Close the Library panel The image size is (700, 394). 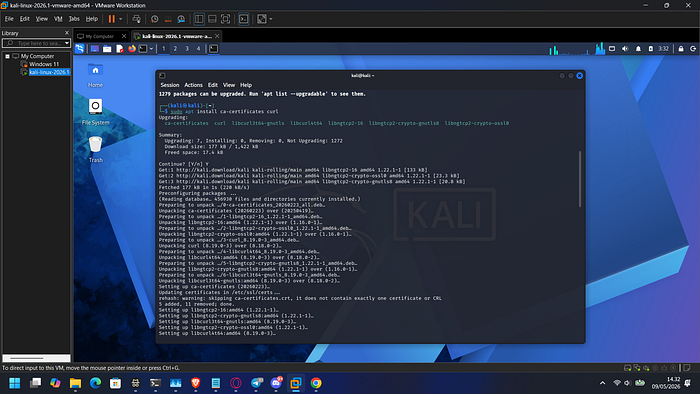pos(67,33)
